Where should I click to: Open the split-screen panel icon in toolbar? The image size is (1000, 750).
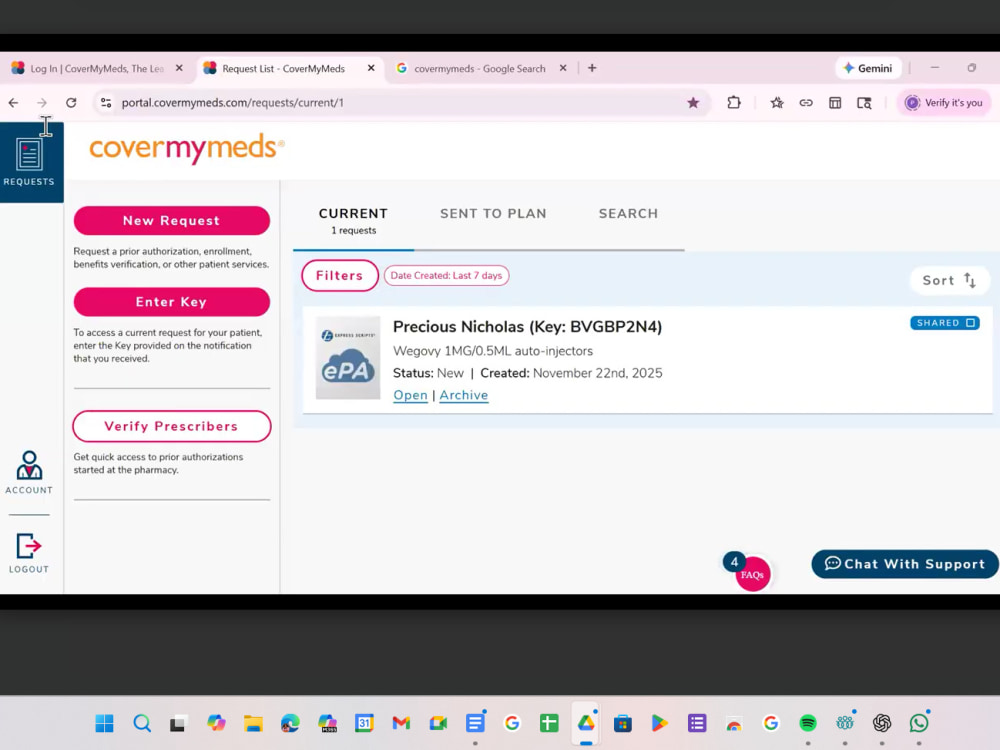(x=835, y=103)
